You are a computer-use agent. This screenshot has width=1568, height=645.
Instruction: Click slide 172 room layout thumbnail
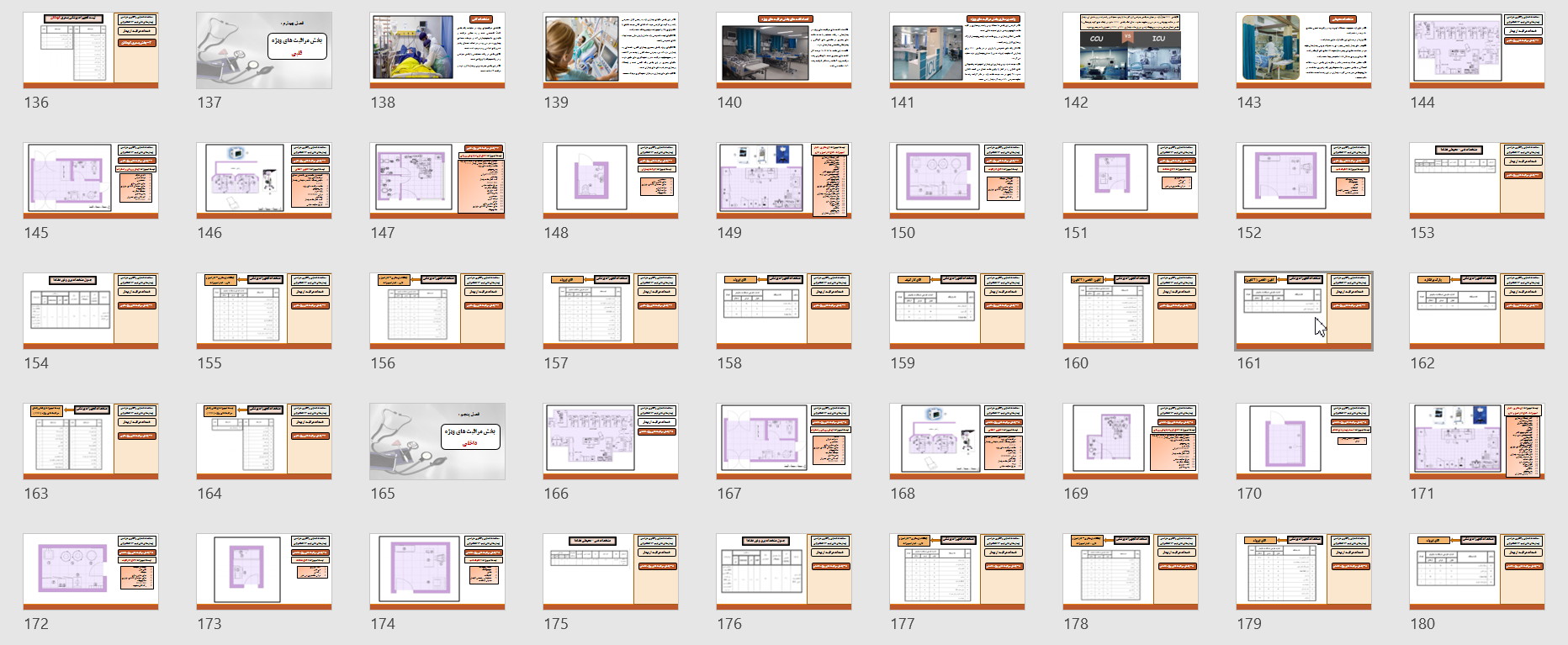91,572
